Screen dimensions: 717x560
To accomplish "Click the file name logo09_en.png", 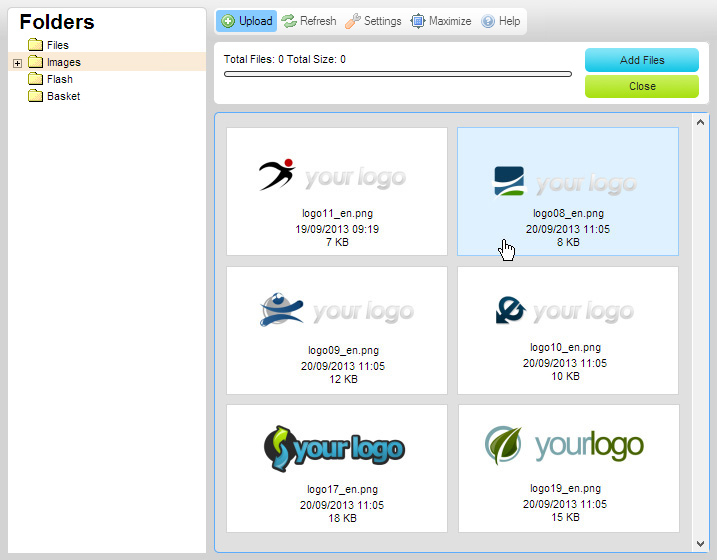I will tap(343, 351).
